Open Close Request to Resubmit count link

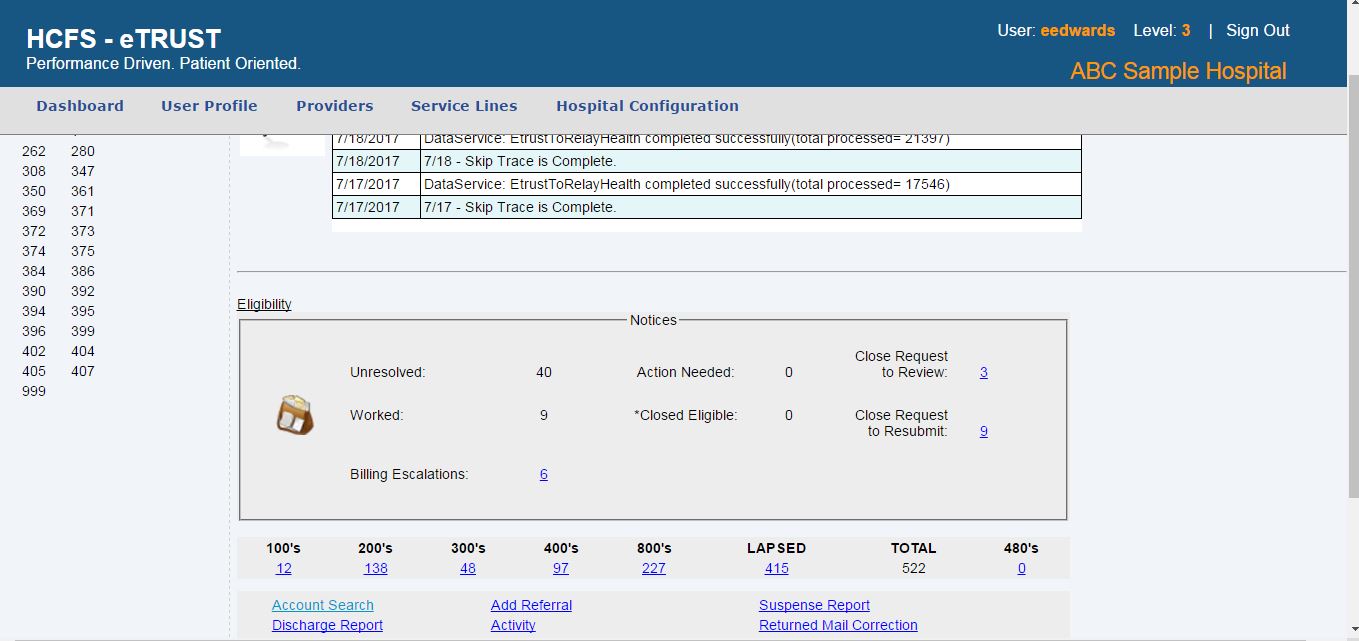[983, 431]
